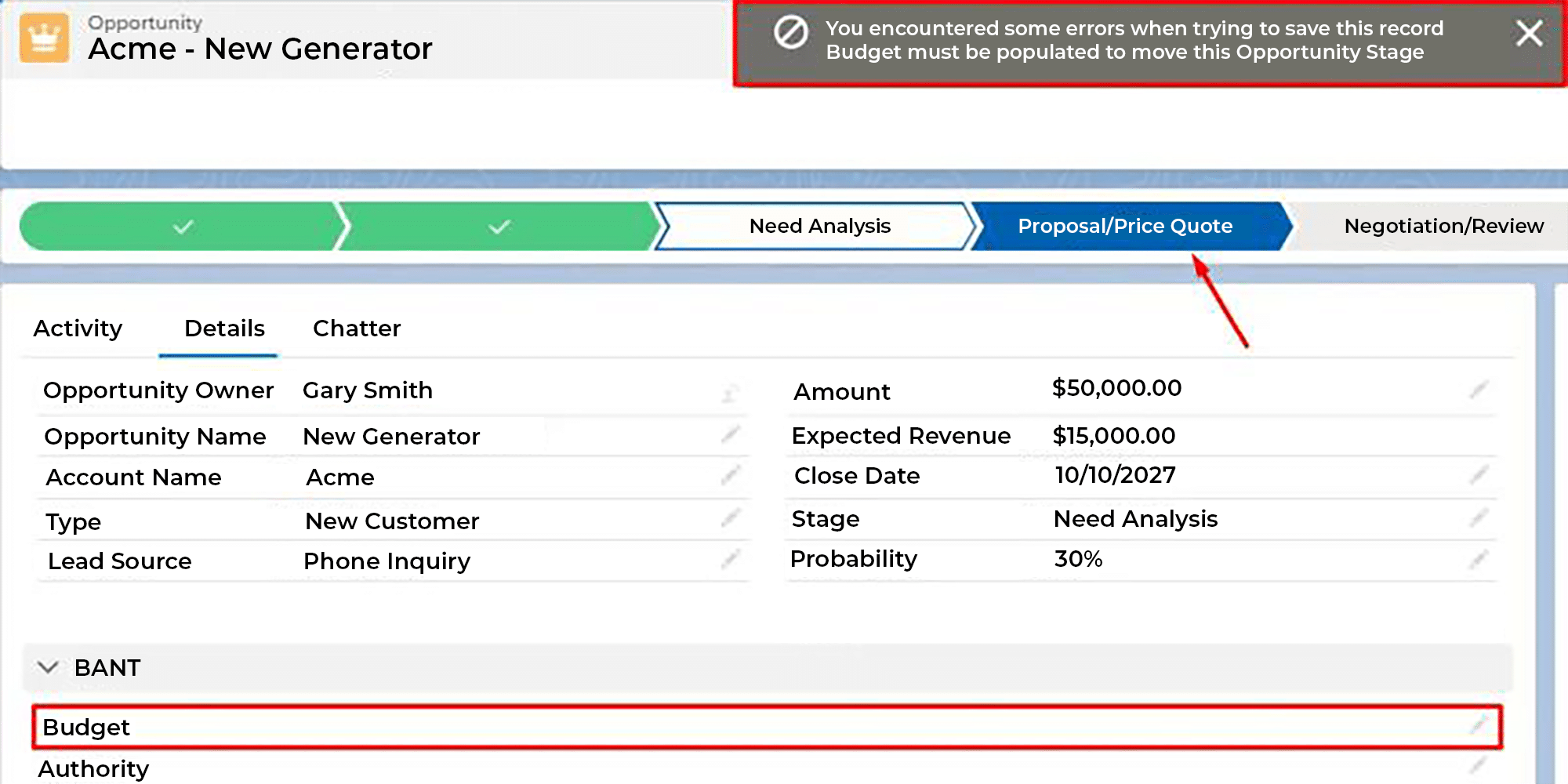Edit Account Name using pencil icon
The image size is (1568, 784).
coord(731,475)
